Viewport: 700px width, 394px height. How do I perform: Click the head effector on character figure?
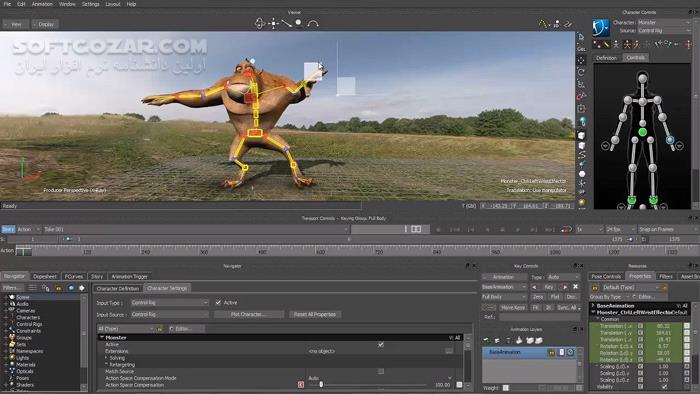point(642,79)
